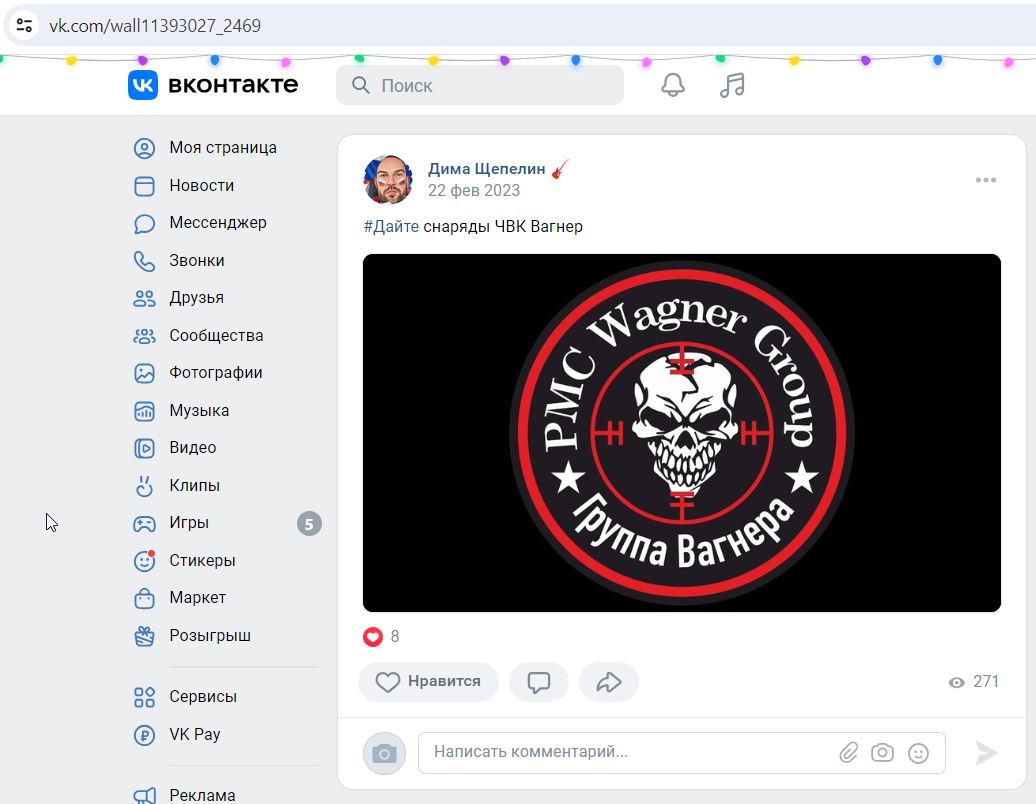Click the ВКОНТАКТЕ wordmark
The image size is (1036, 804).
(233, 85)
